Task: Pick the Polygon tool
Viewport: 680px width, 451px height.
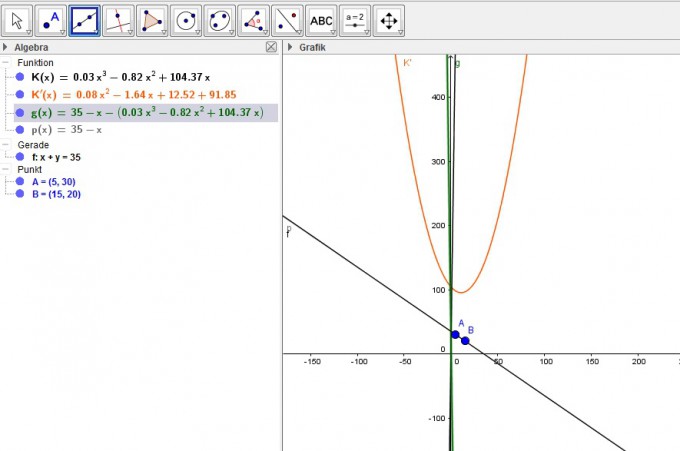Action: coord(152,19)
